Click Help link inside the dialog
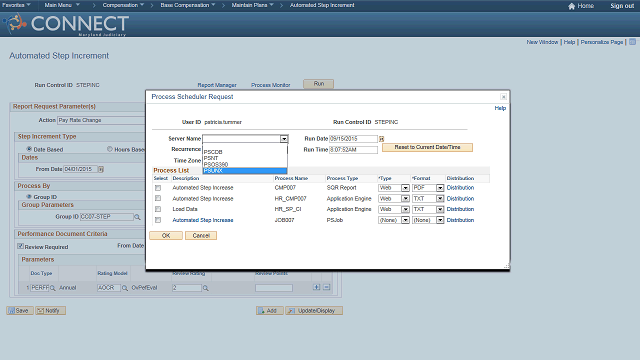The width and height of the screenshot is (640, 360). (x=500, y=108)
